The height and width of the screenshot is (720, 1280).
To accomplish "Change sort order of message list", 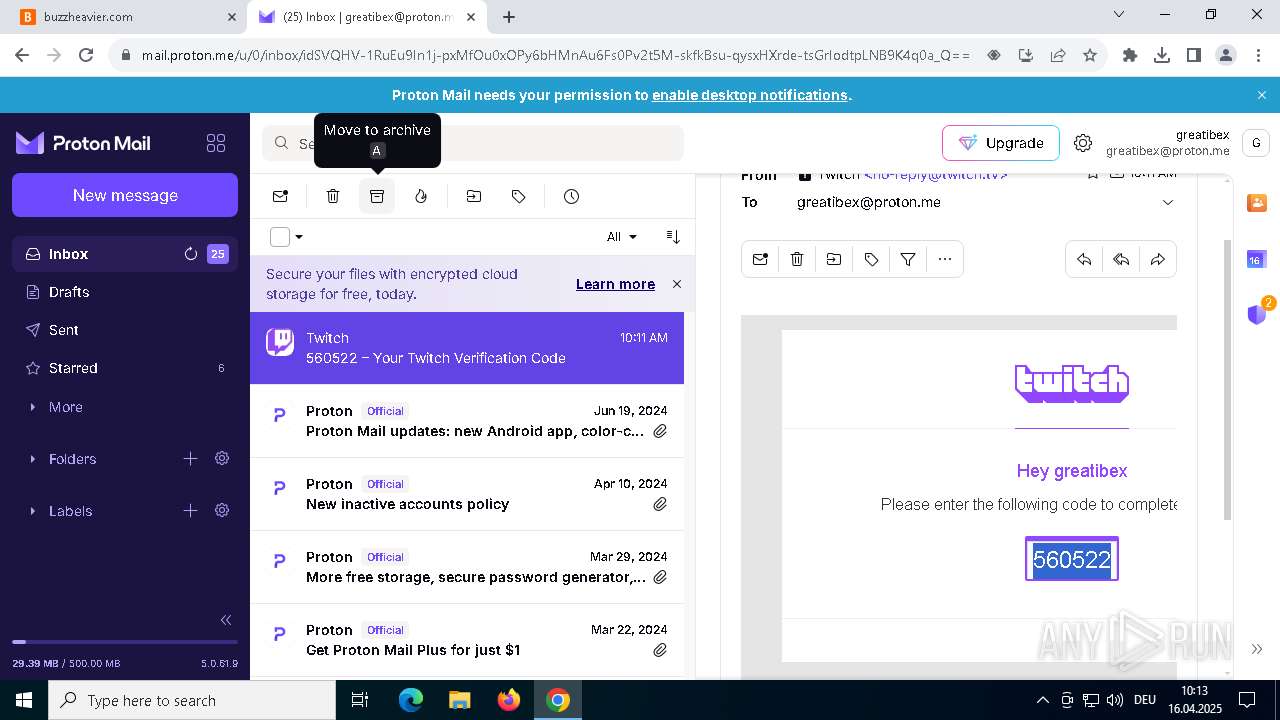I will tap(673, 237).
